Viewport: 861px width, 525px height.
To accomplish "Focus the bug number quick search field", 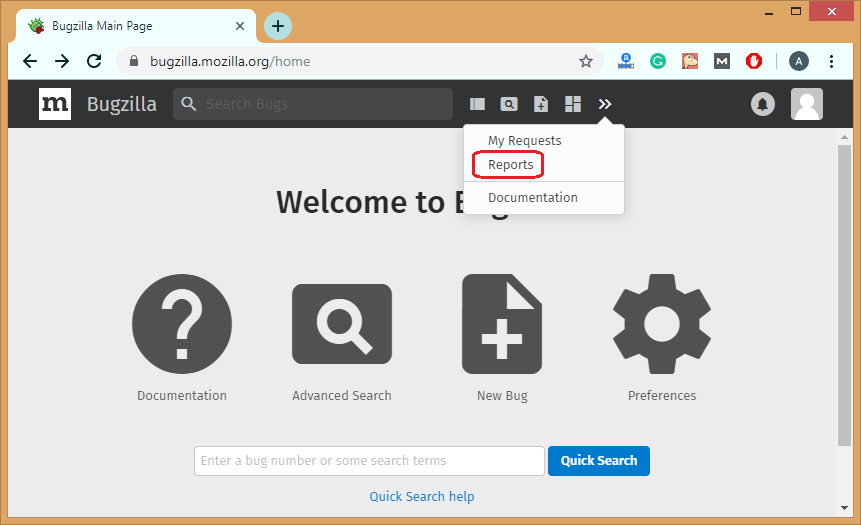I will 369,461.
